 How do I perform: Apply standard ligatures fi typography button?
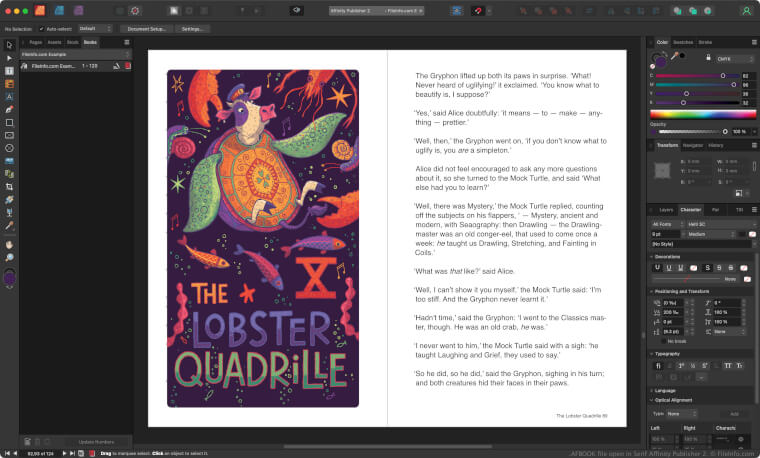pyautogui.click(x=658, y=365)
